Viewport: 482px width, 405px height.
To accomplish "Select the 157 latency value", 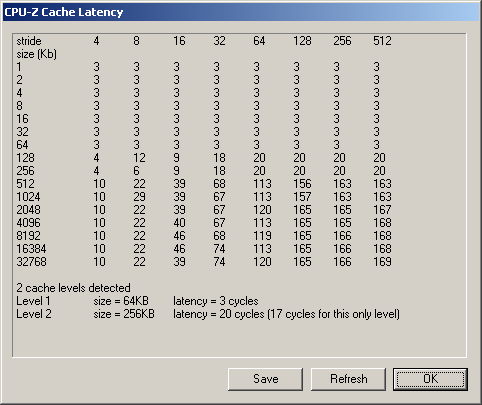I will (302, 197).
